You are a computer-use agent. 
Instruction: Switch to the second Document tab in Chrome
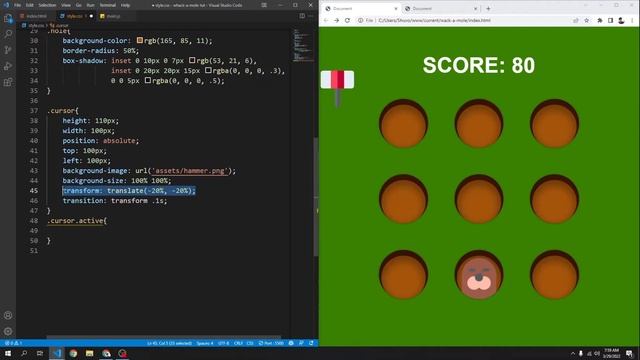click(441, 9)
